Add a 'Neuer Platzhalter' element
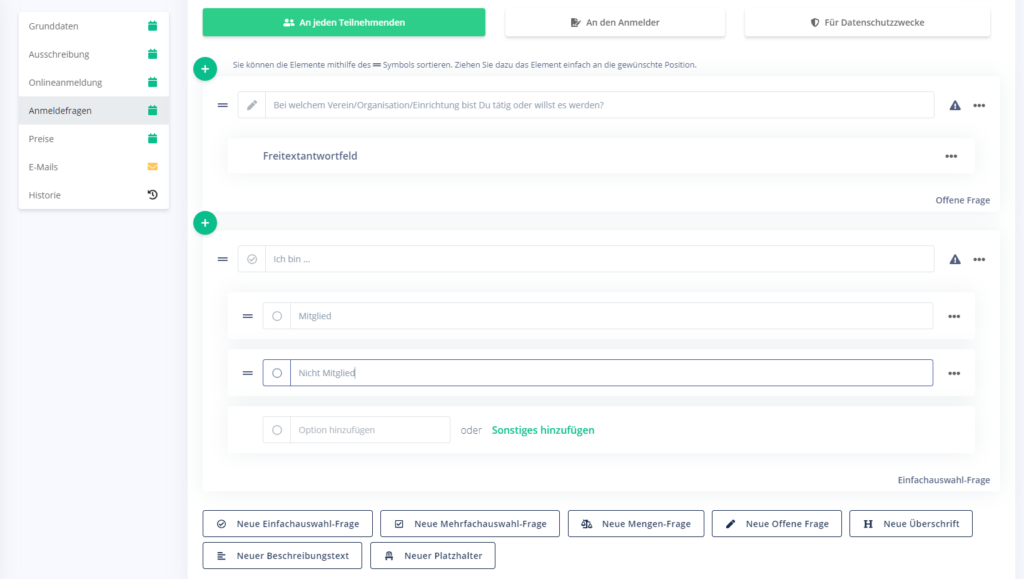1024x579 pixels. point(432,555)
